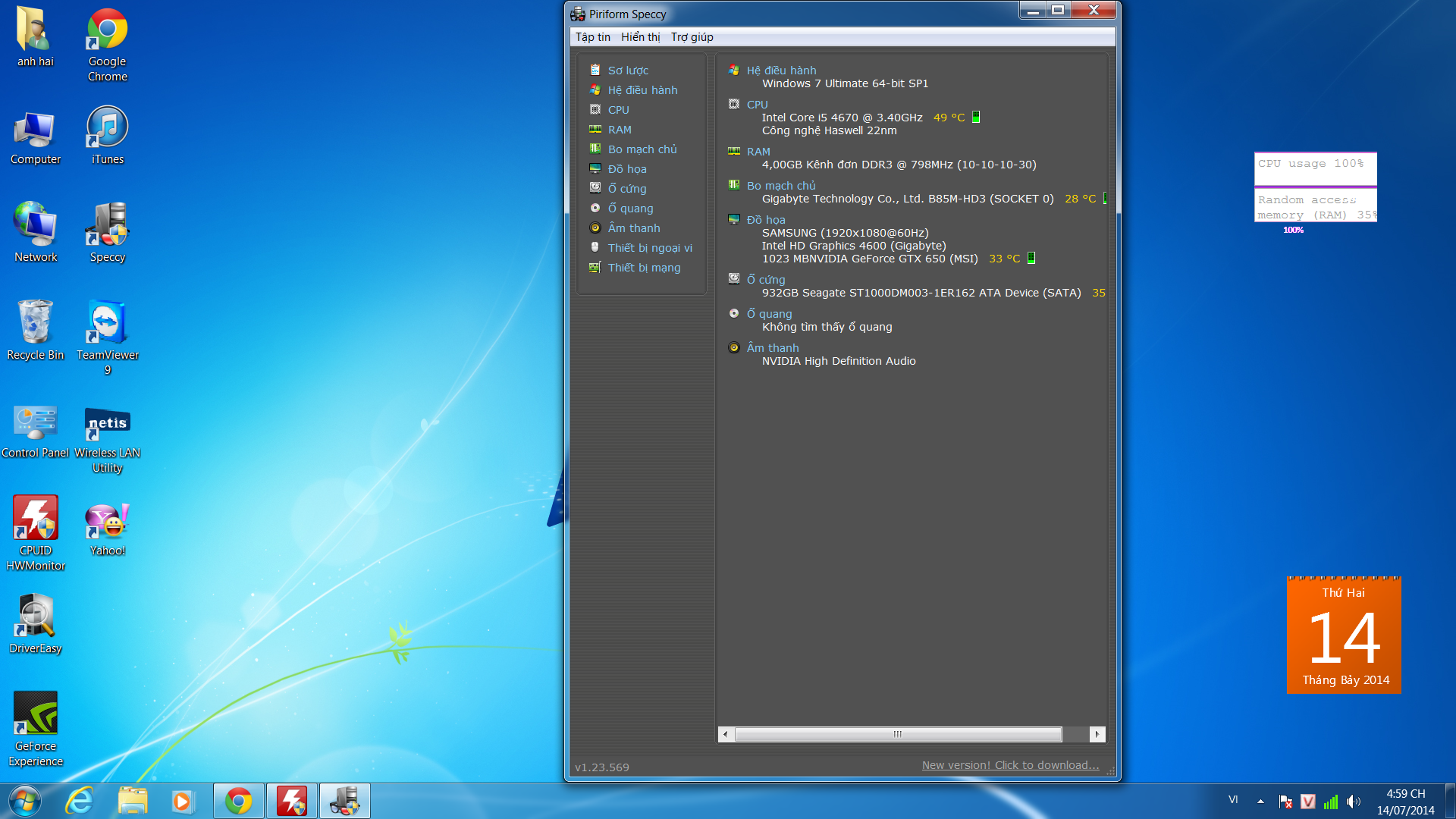1456x819 pixels.
Task: Click the motherboard temperature 28 °C value
Action: 1080,199
